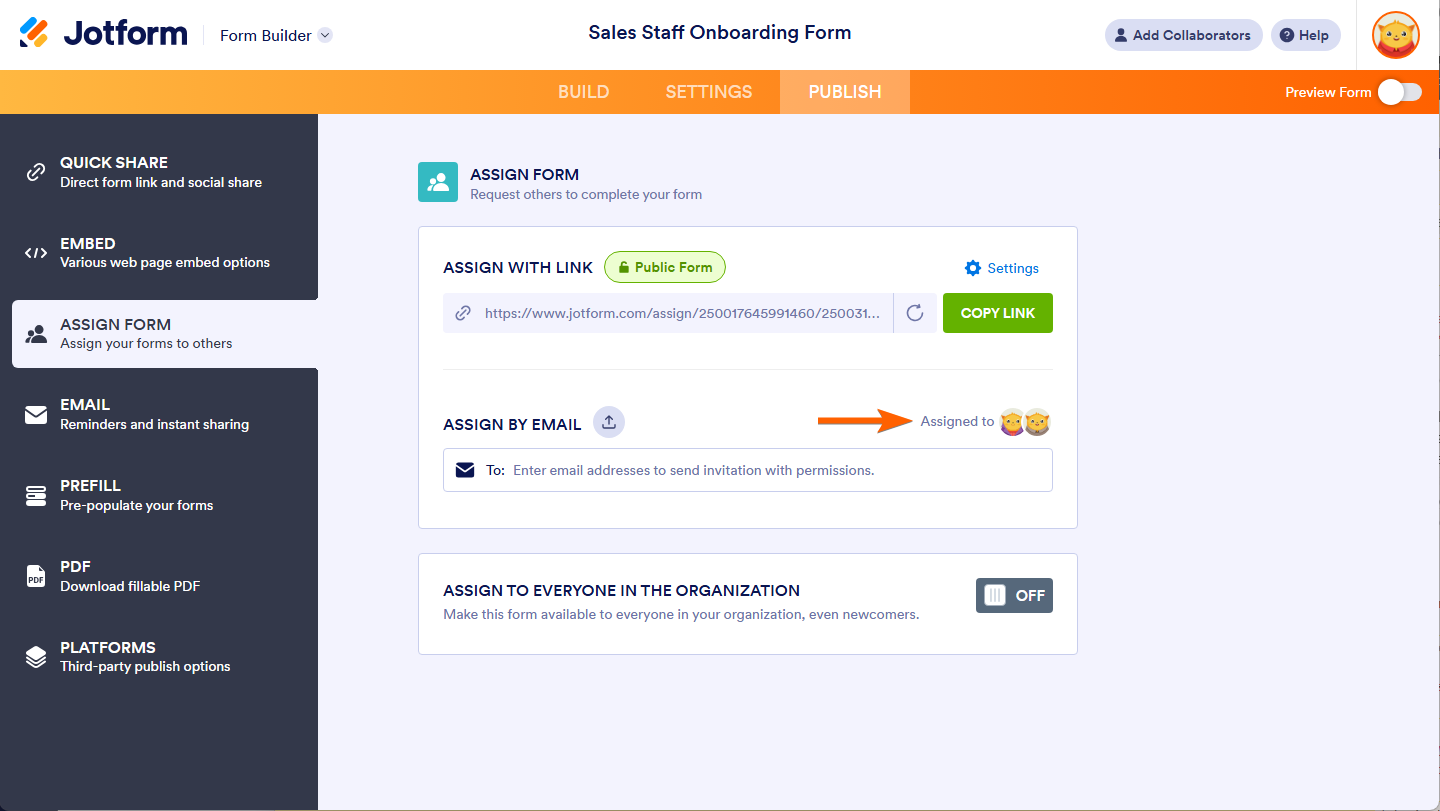Open the assign link Settings
Image resolution: width=1440 pixels, height=811 pixels.
[1002, 268]
